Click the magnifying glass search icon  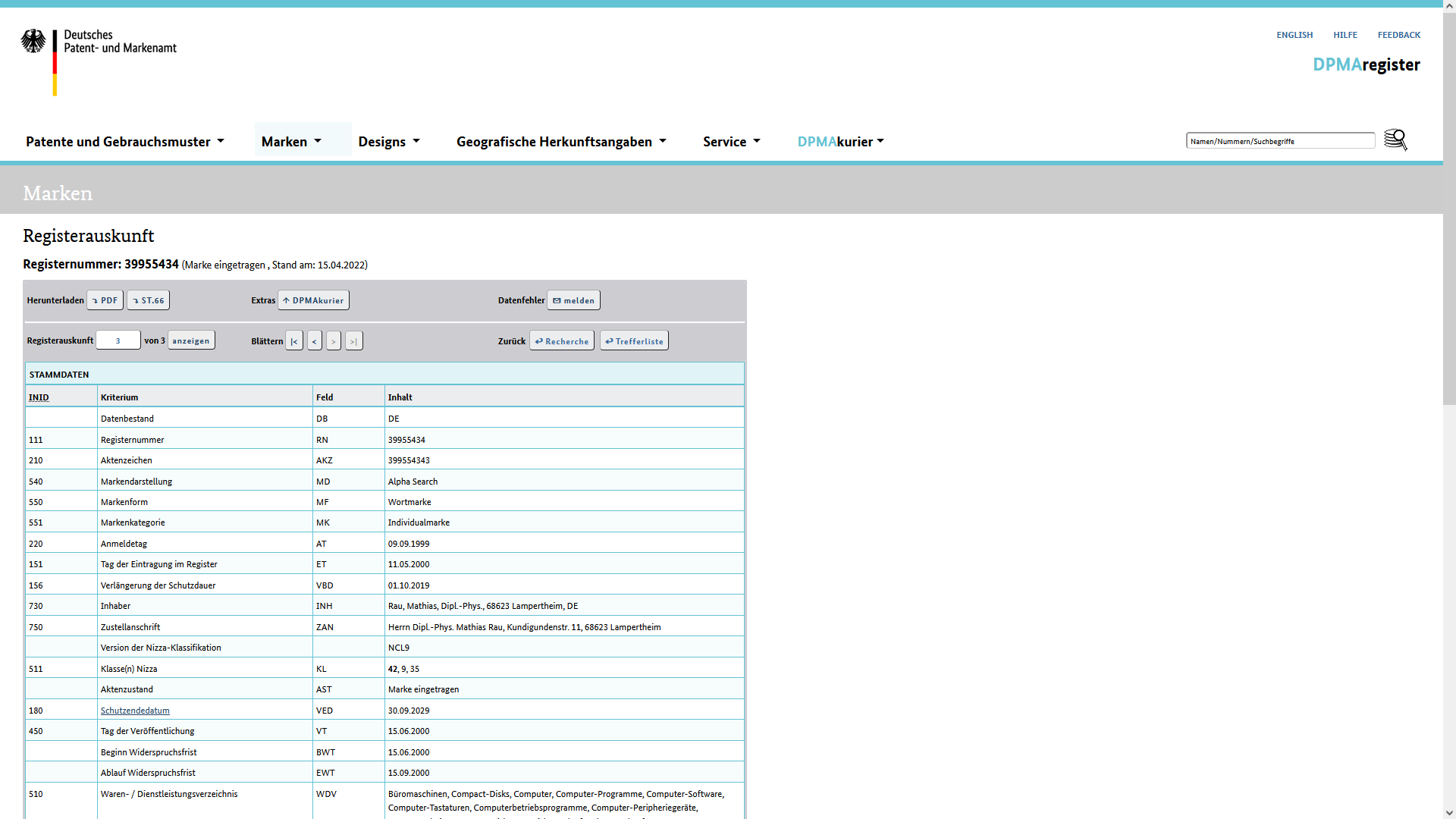(x=1395, y=140)
